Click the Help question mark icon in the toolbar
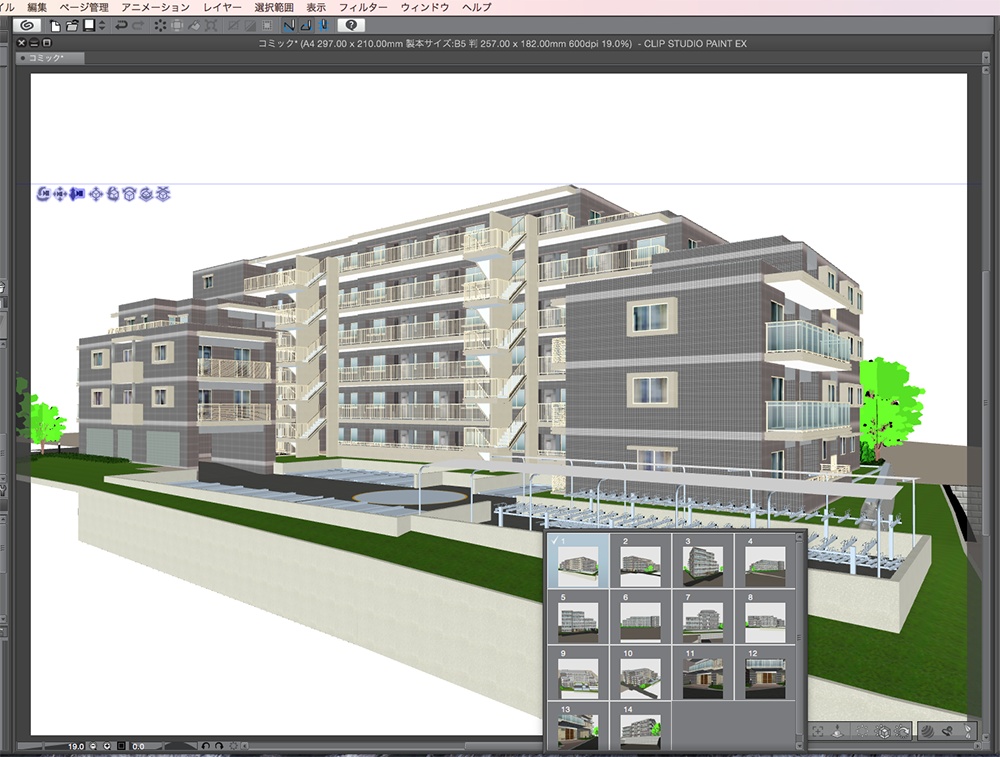This screenshot has width=1000, height=757. (x=352, y=27)
